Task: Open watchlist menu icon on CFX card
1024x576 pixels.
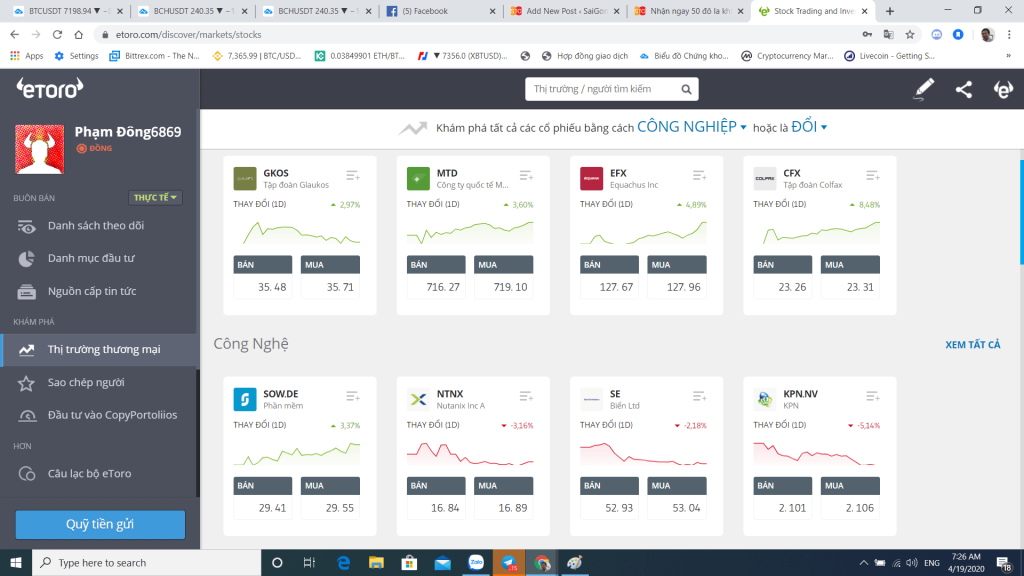Action: tap(872, 176)
